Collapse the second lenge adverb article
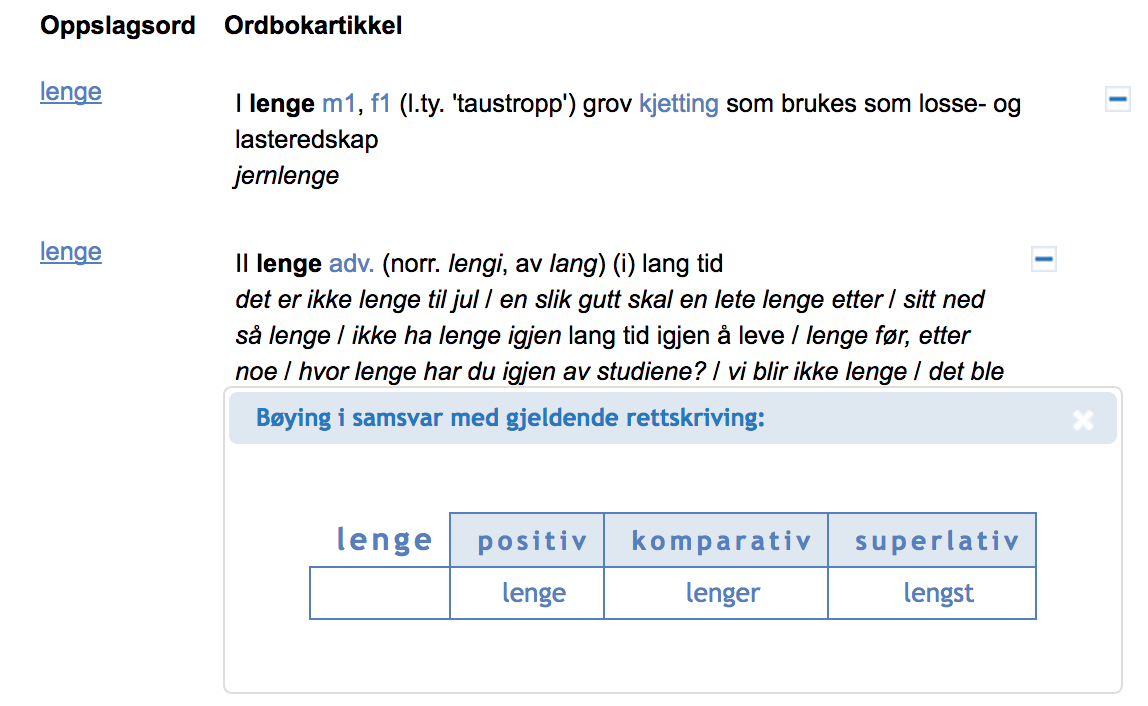The image size is (1148, 706). (1043, 259)
